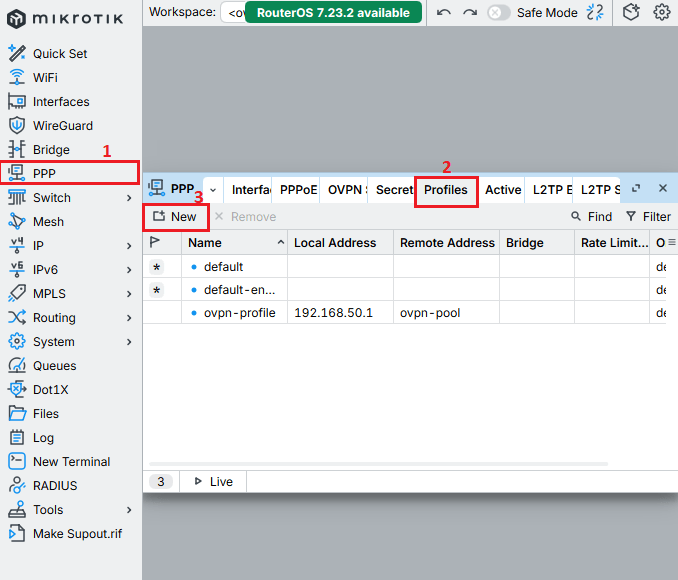The height and width of the screenshot is (580, 678).
Task: Click the Bridge column header
Action: click(537, 243)
